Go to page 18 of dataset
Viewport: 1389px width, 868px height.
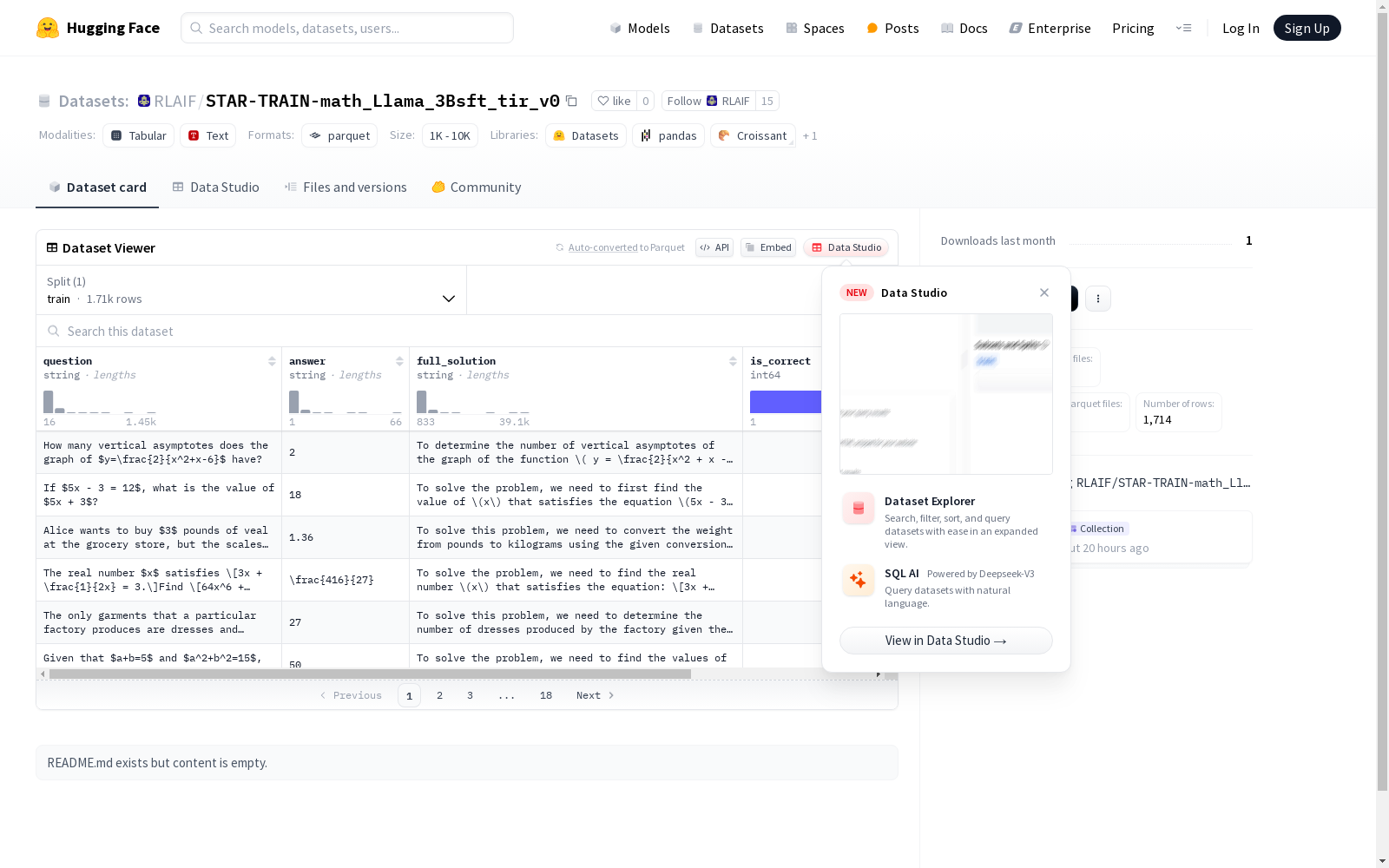tap(546, 695)
